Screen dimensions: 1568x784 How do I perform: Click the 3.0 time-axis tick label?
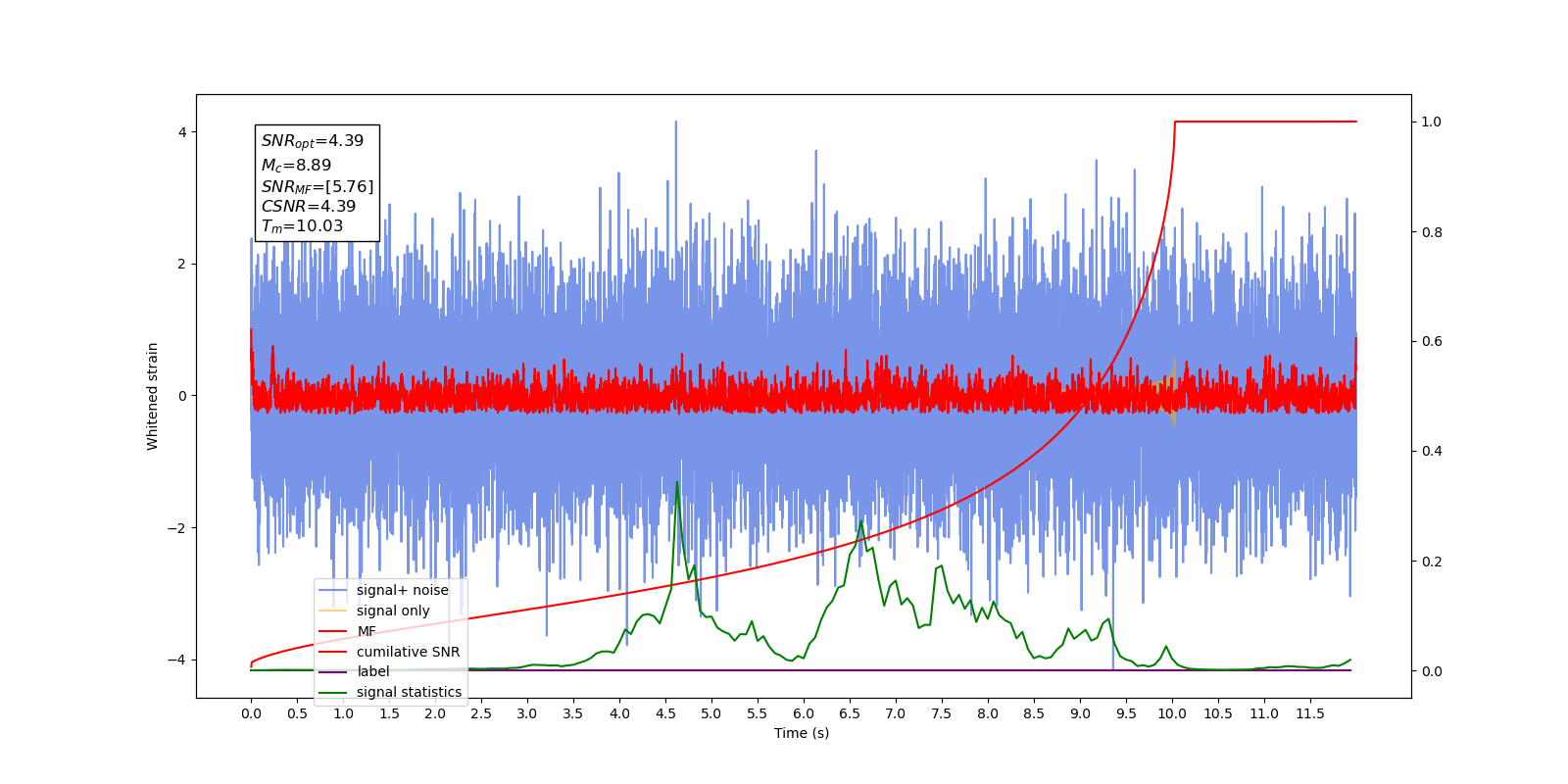527,713
